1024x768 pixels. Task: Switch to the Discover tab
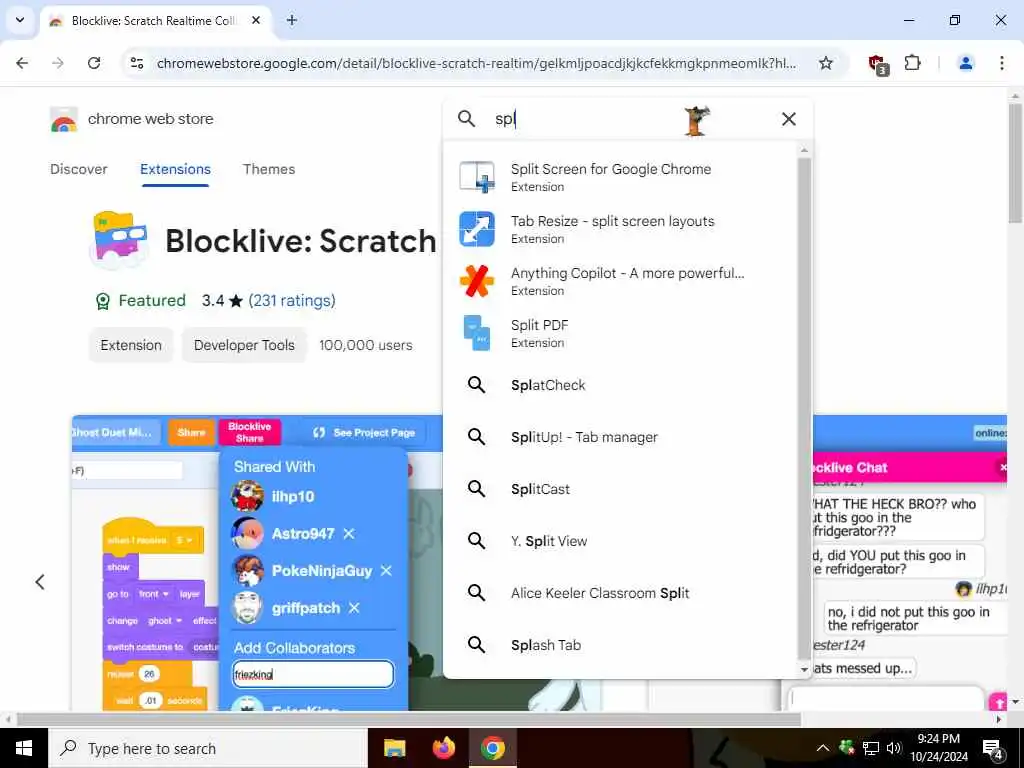click(78, 169)
